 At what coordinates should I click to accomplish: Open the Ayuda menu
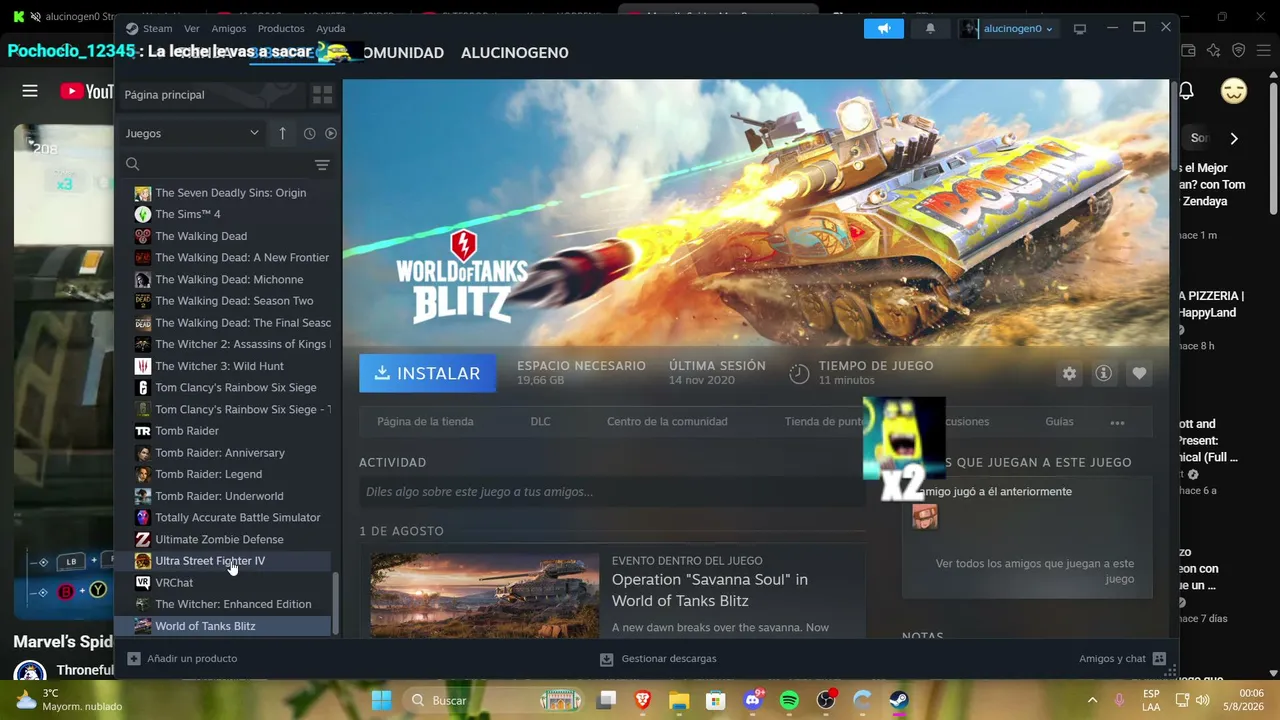(331, 29)
